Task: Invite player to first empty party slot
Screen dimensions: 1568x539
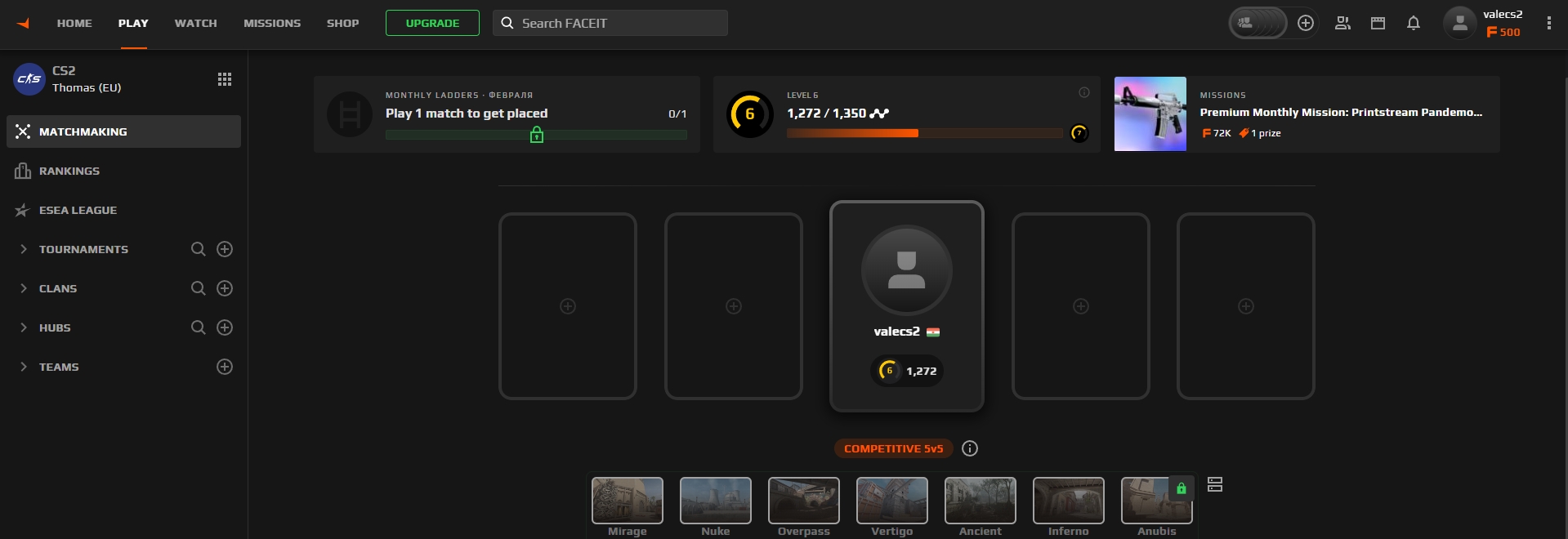Action: click(568, 306)
